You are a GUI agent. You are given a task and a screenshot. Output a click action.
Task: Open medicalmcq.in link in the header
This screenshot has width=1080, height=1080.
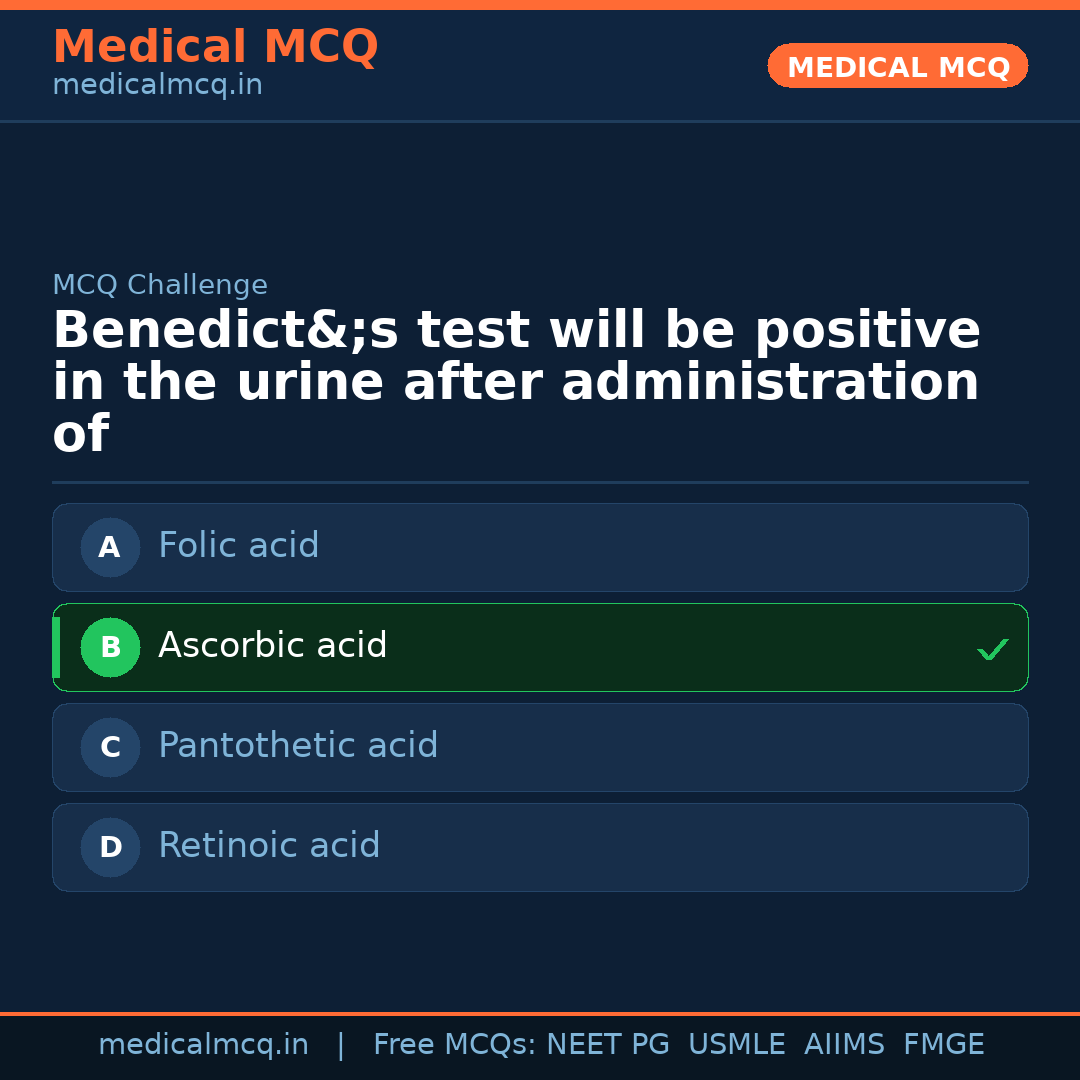point(157,86)
